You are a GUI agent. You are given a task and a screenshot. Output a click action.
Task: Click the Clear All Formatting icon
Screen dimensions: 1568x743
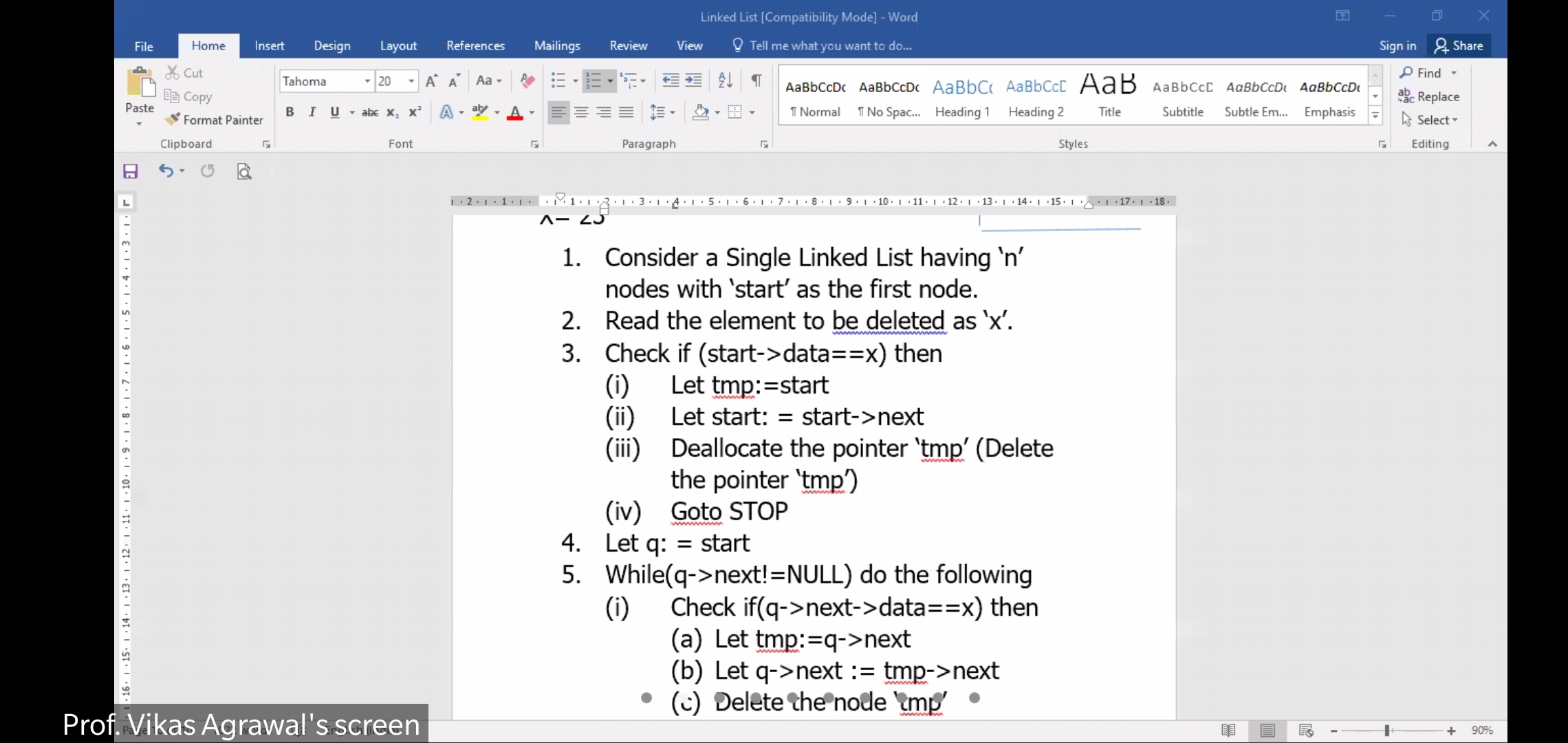click(527, 80)
